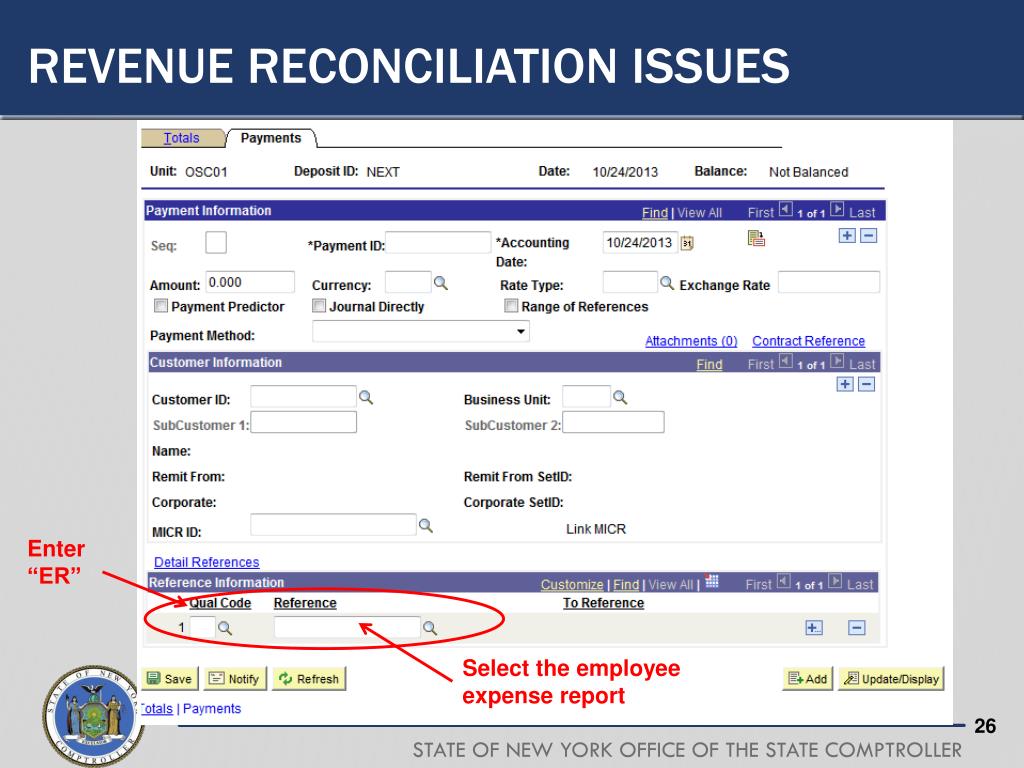This screenshot has width=1024, height=768.
Task: Click Find in Reference Information header
Action: pyautogui.click(x=626, y=584)
